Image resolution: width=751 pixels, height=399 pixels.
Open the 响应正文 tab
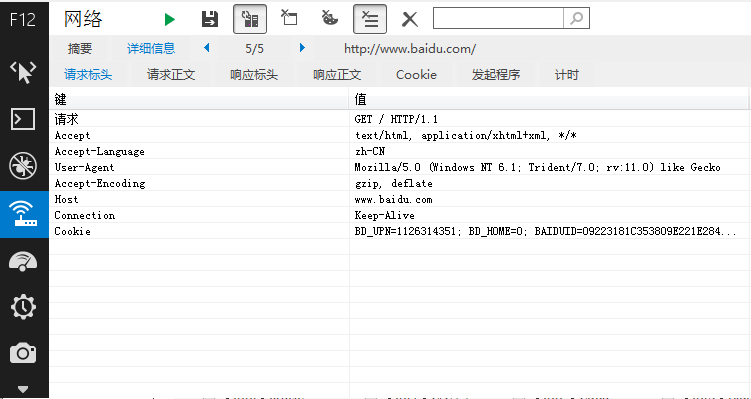(337, 75)
